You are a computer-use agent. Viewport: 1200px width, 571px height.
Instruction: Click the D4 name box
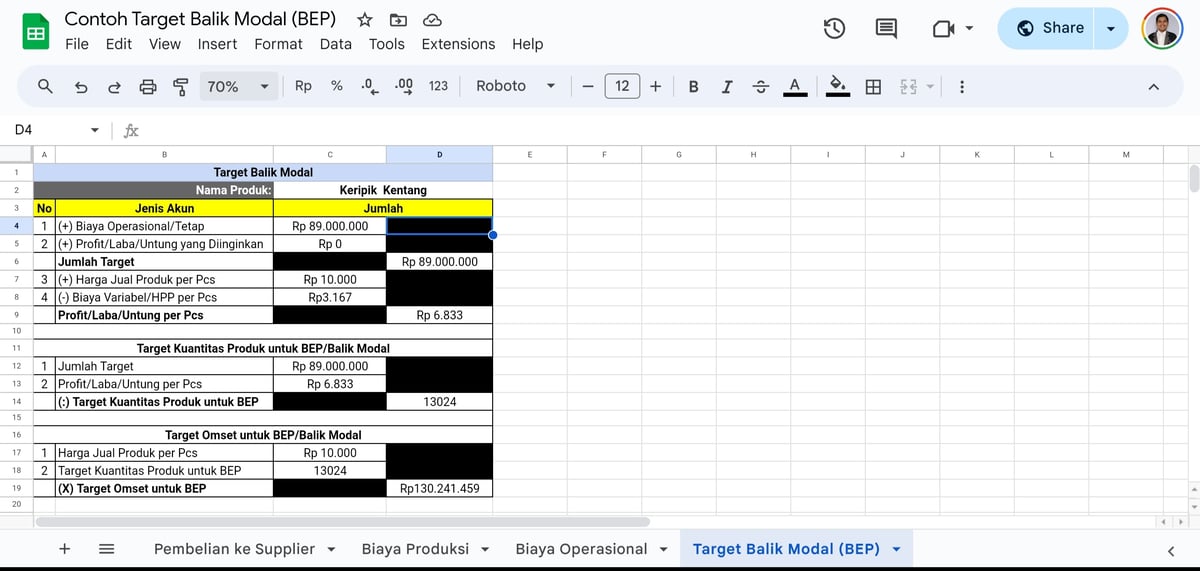pyautogui.click(x=45, y=130)
